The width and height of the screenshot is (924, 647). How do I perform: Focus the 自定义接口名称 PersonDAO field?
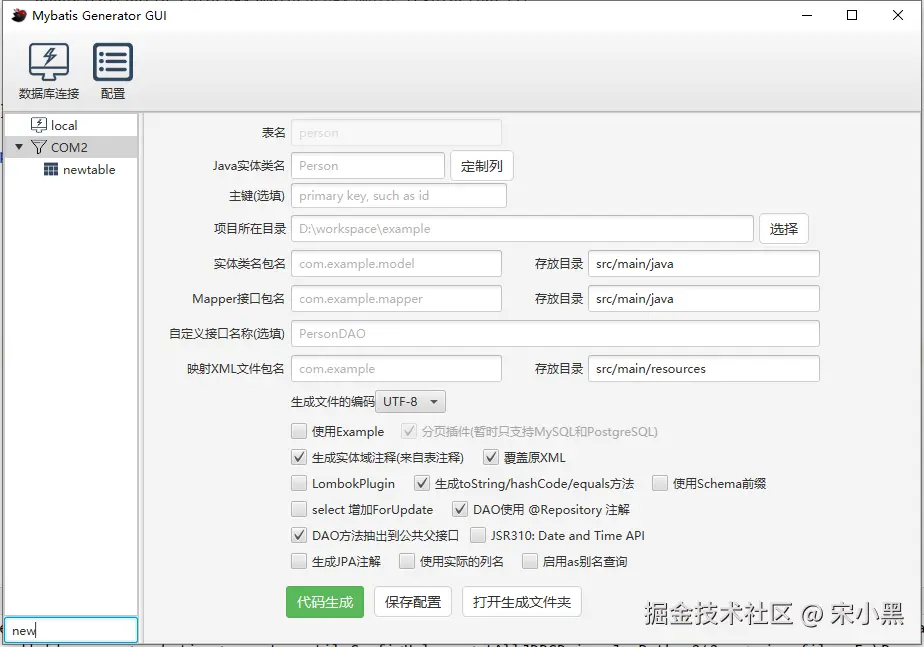pos(555,334)
